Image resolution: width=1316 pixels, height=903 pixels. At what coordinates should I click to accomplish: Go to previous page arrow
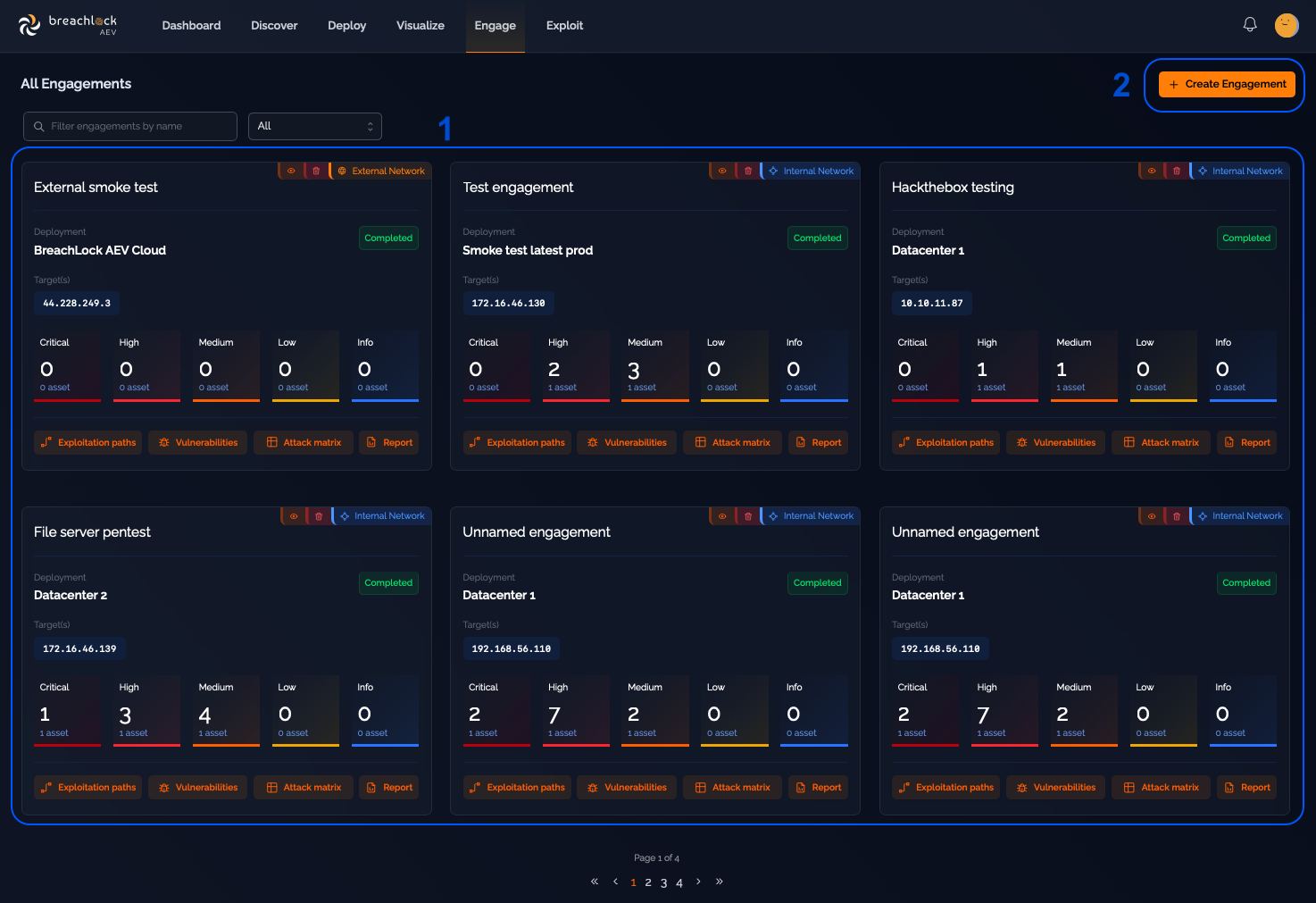pyautogui.click(x=615, y=882)
